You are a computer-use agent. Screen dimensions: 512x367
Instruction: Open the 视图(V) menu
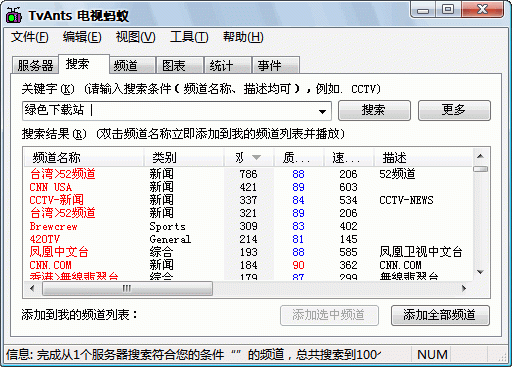pyautogui.click(x=135, y=37)
